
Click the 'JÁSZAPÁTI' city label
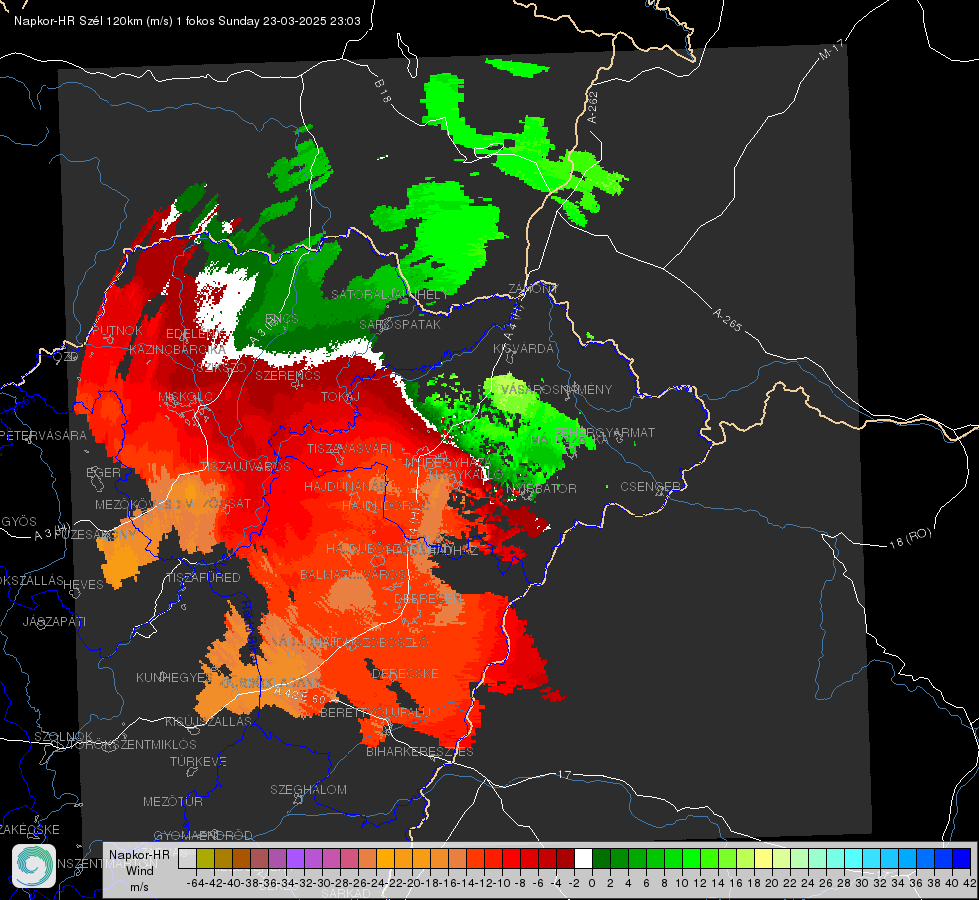point(54,621)
